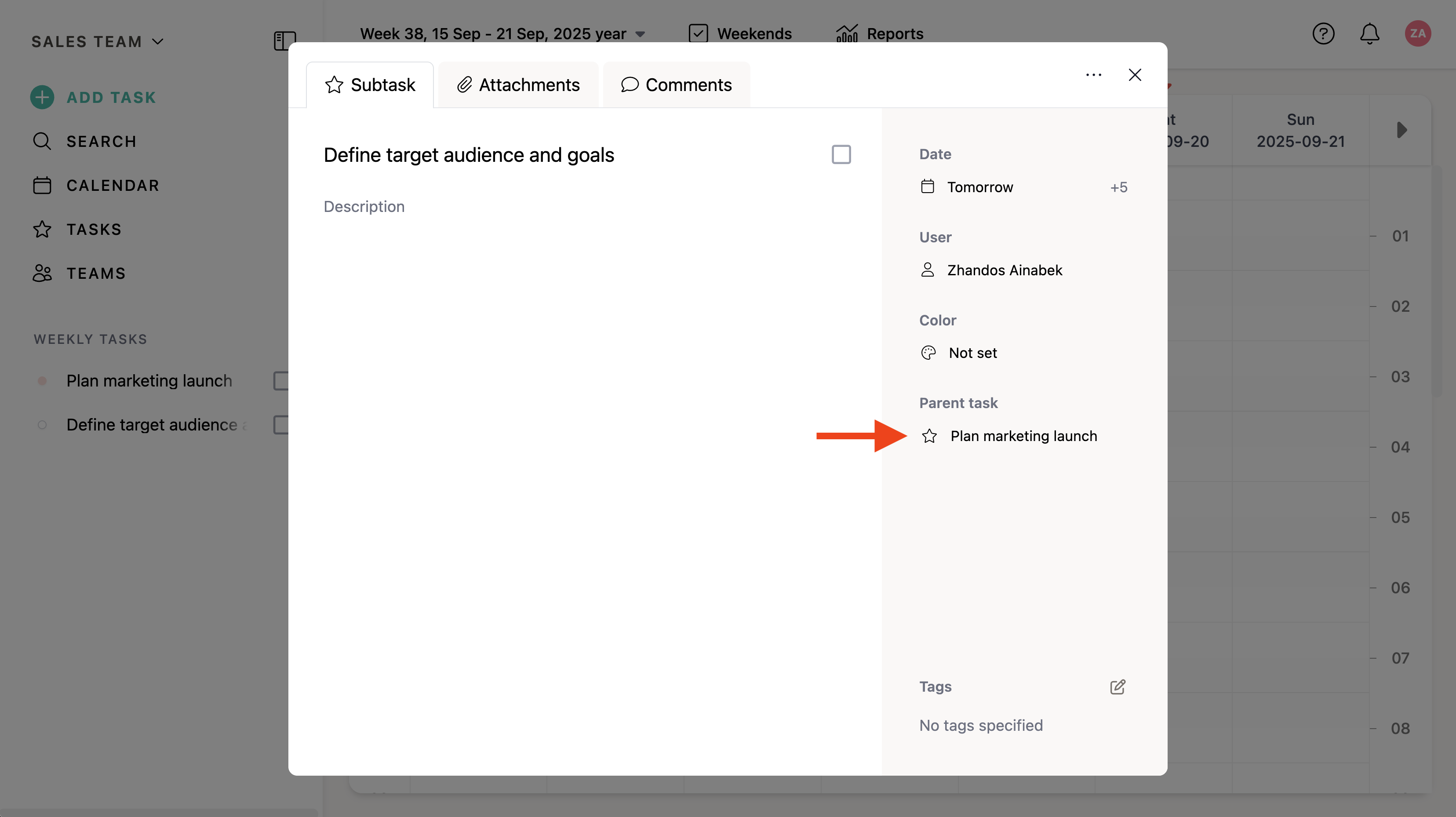Switch to the Attachments tab
The height and width of the screenshot is (817, 1456).
[518, 85]
